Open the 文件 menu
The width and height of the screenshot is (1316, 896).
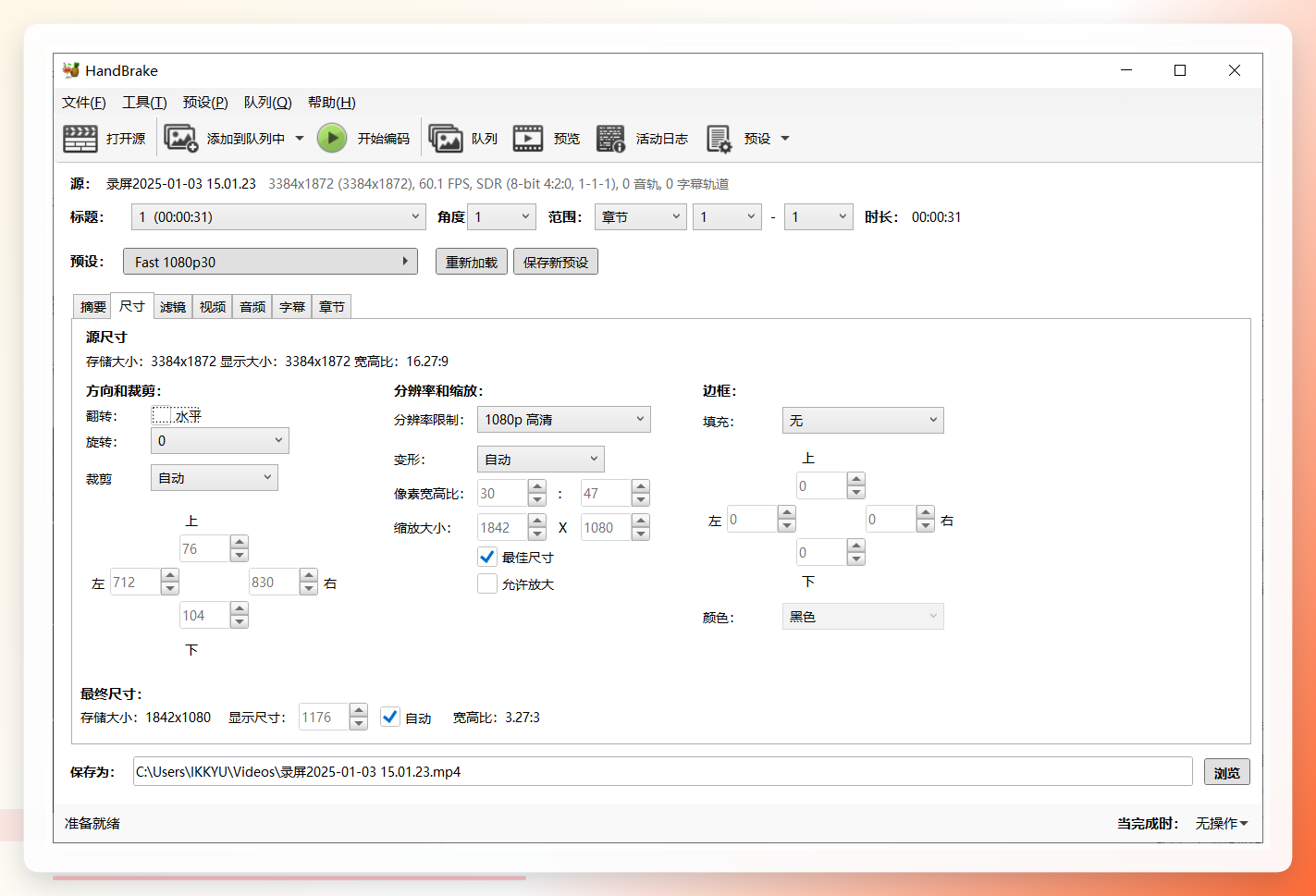[x=84, y=102]
